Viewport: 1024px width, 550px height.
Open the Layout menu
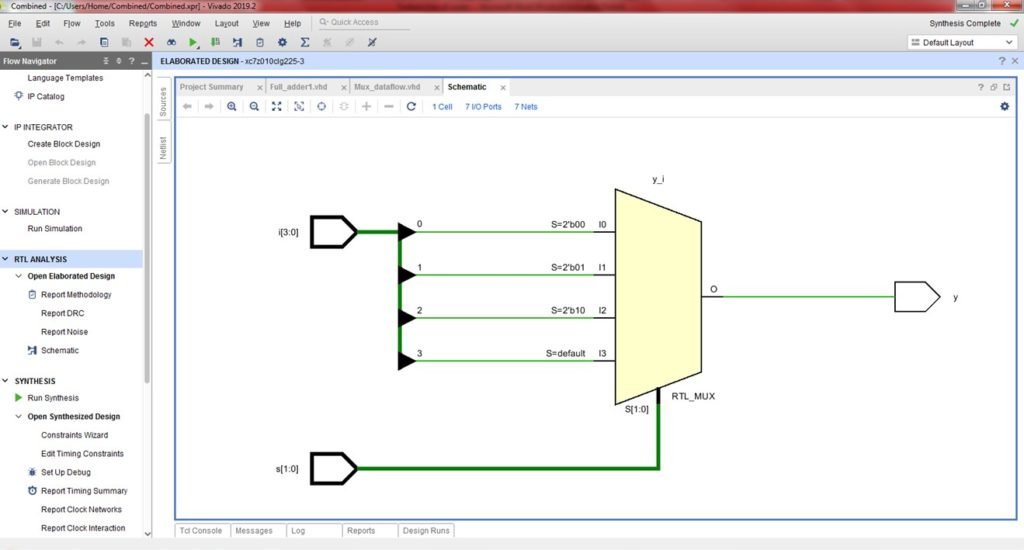pos(227,23)
